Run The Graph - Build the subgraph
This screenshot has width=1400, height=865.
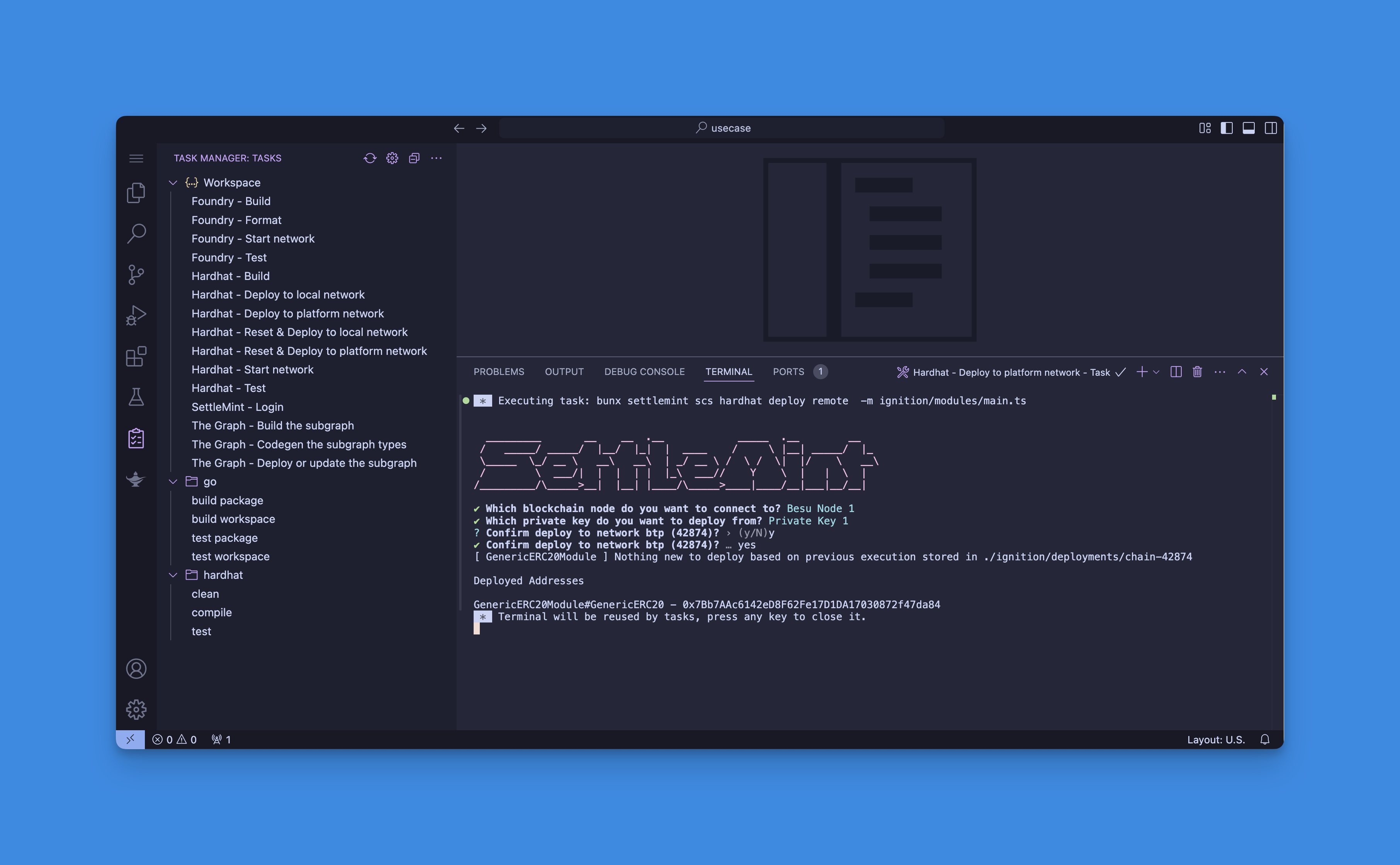[273, 426]
